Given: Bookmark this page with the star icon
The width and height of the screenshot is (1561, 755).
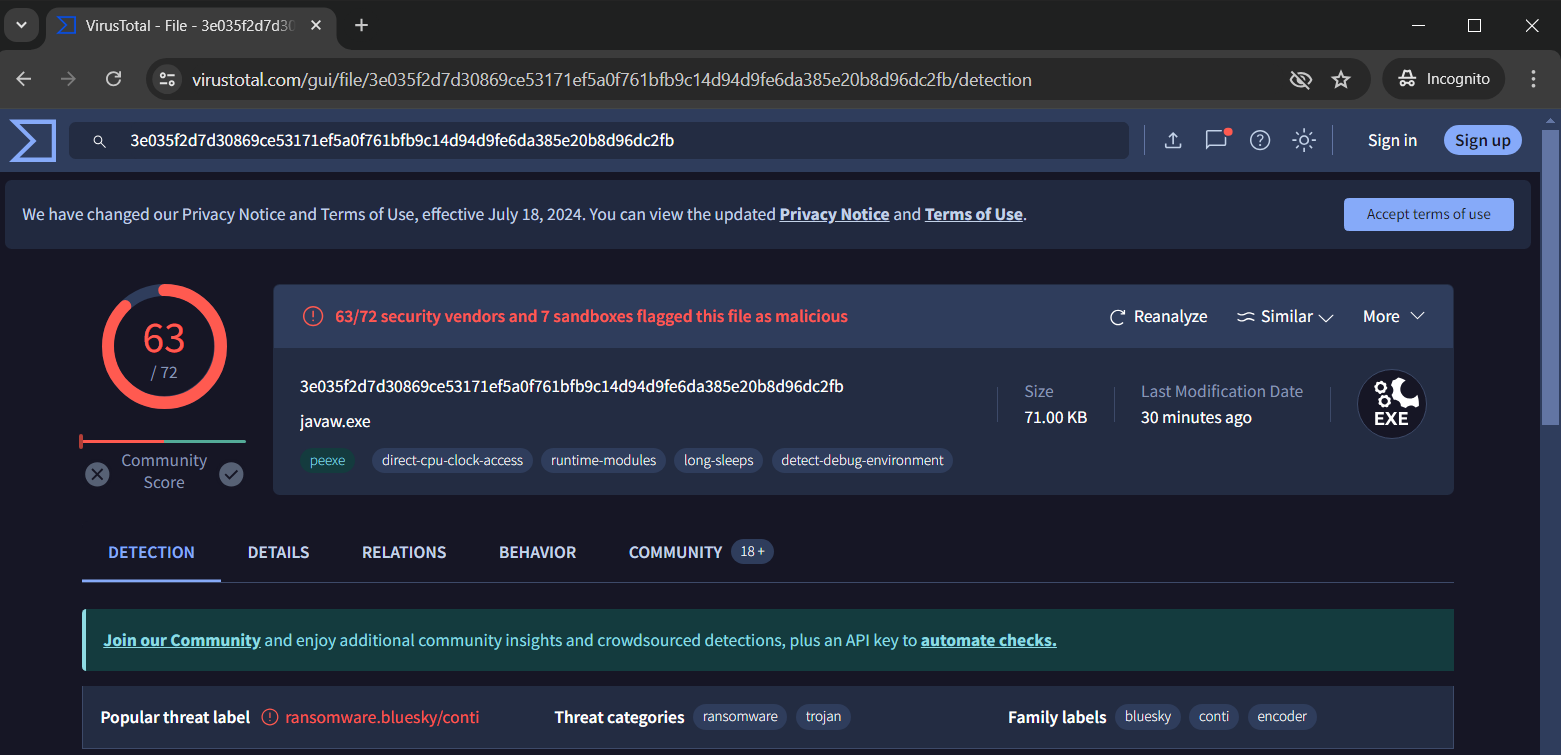Looking at the screenshot, I should (x=1341, y=79).
